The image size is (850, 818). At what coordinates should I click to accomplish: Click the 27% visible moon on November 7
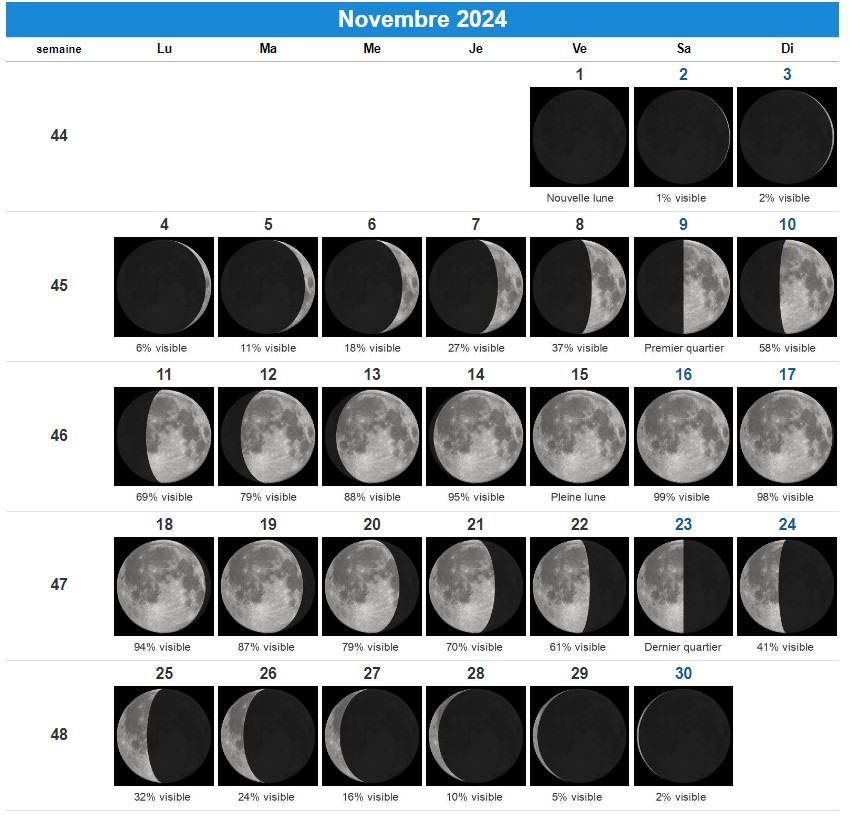click(475, 287)
